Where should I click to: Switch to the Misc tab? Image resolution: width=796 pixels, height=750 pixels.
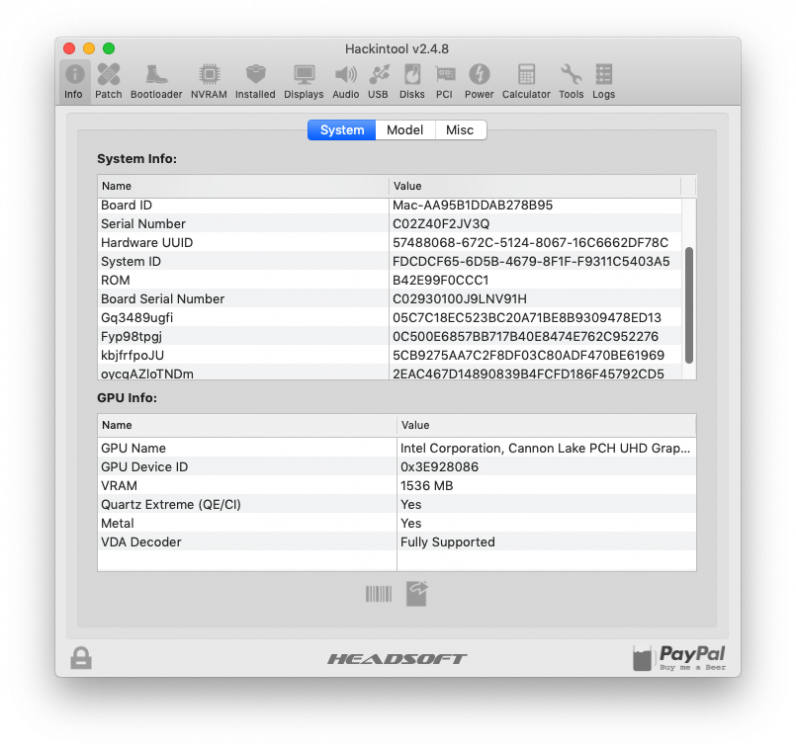click(x=460, y=130)
